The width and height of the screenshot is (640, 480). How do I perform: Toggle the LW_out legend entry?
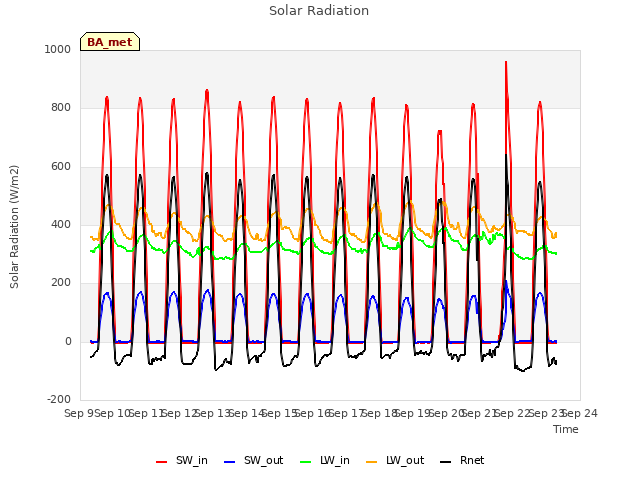pyautogui.click(x=395, y=461)
